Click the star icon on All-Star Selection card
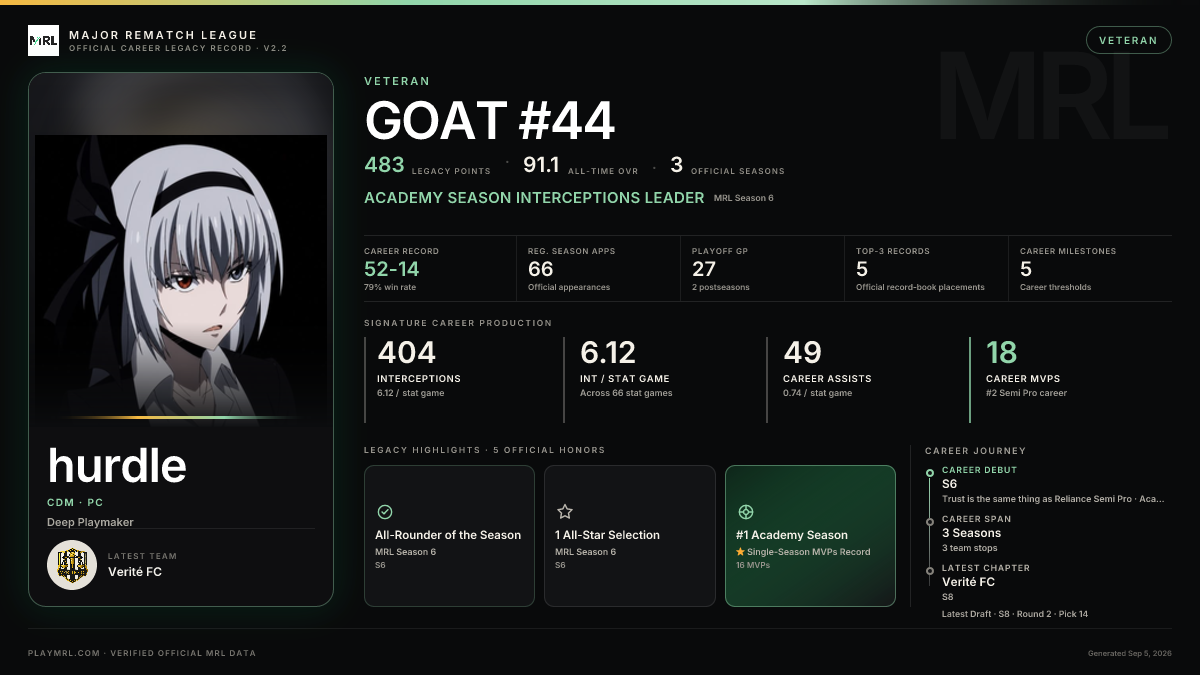This screenshot has width=1200, height=675. (x=565, y=512)
